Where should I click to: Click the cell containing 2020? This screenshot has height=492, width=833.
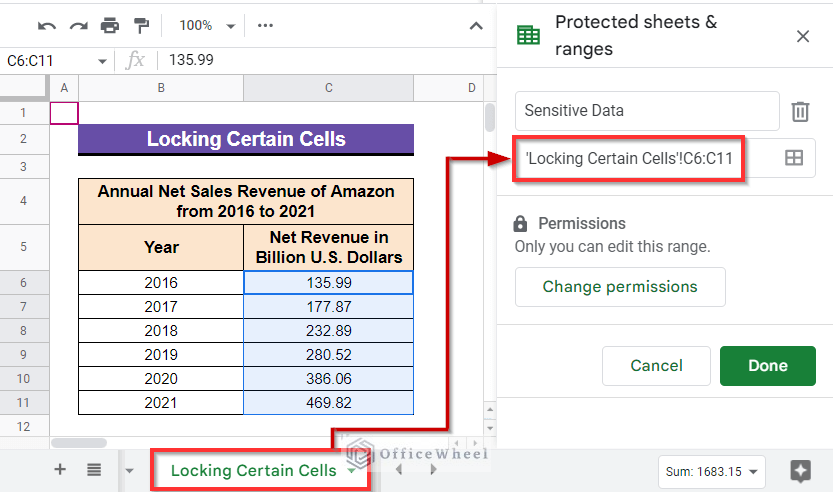(x=161, y=378)
